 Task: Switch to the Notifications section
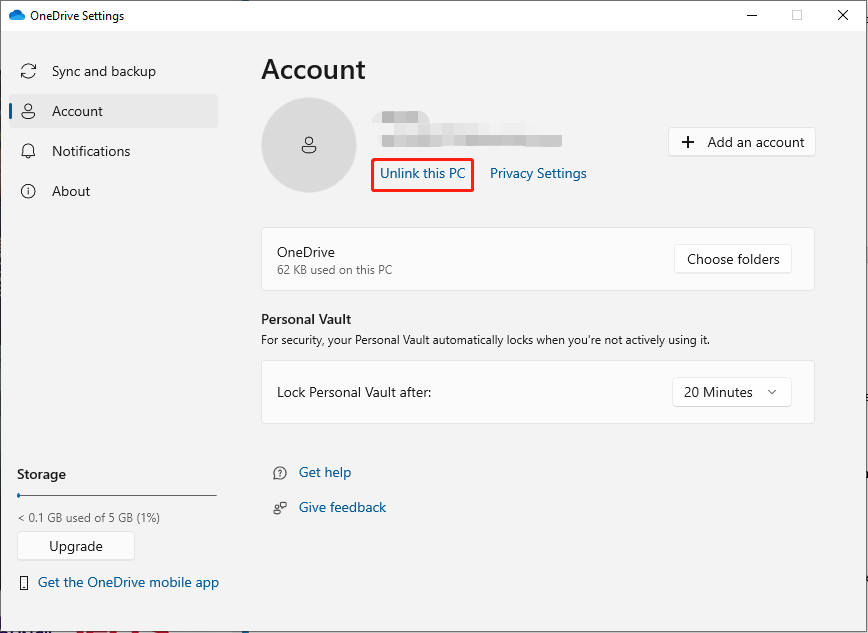[x=91, y=152]
